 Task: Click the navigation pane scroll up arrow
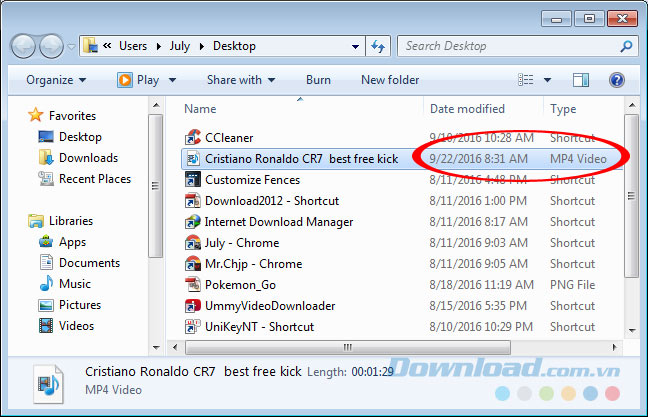click(x=156, y=105)
